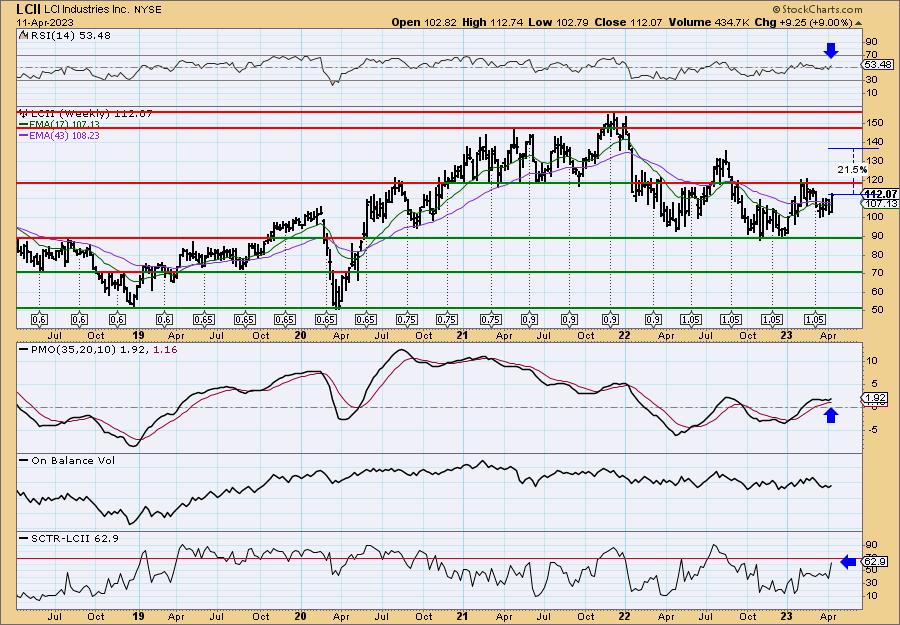Click the green EMA(17) 107.13 legend entry
The width and height of the screenshot is (900, 625).
[60, 125]
